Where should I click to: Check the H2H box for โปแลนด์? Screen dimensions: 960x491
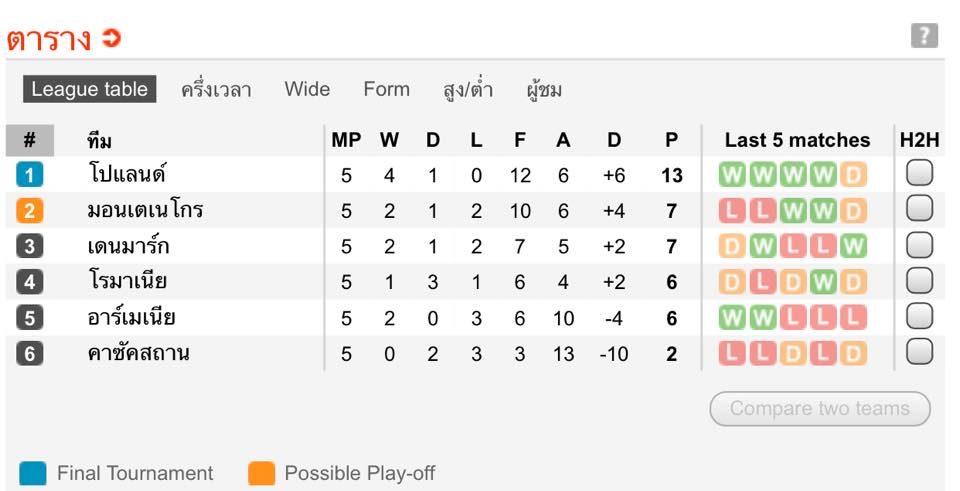[919, 174]
